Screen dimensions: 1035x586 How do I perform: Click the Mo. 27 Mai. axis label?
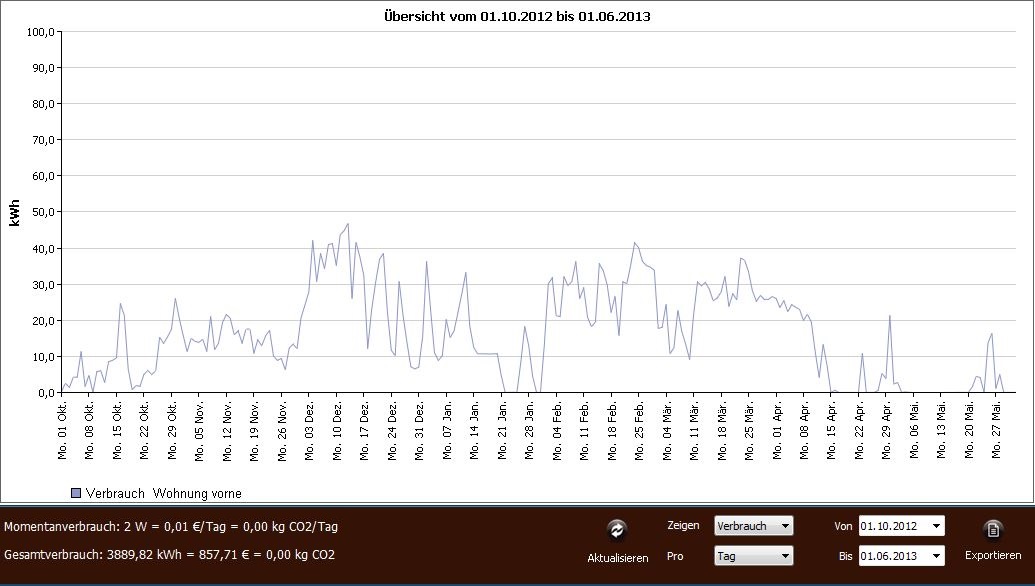coord(997,429)
